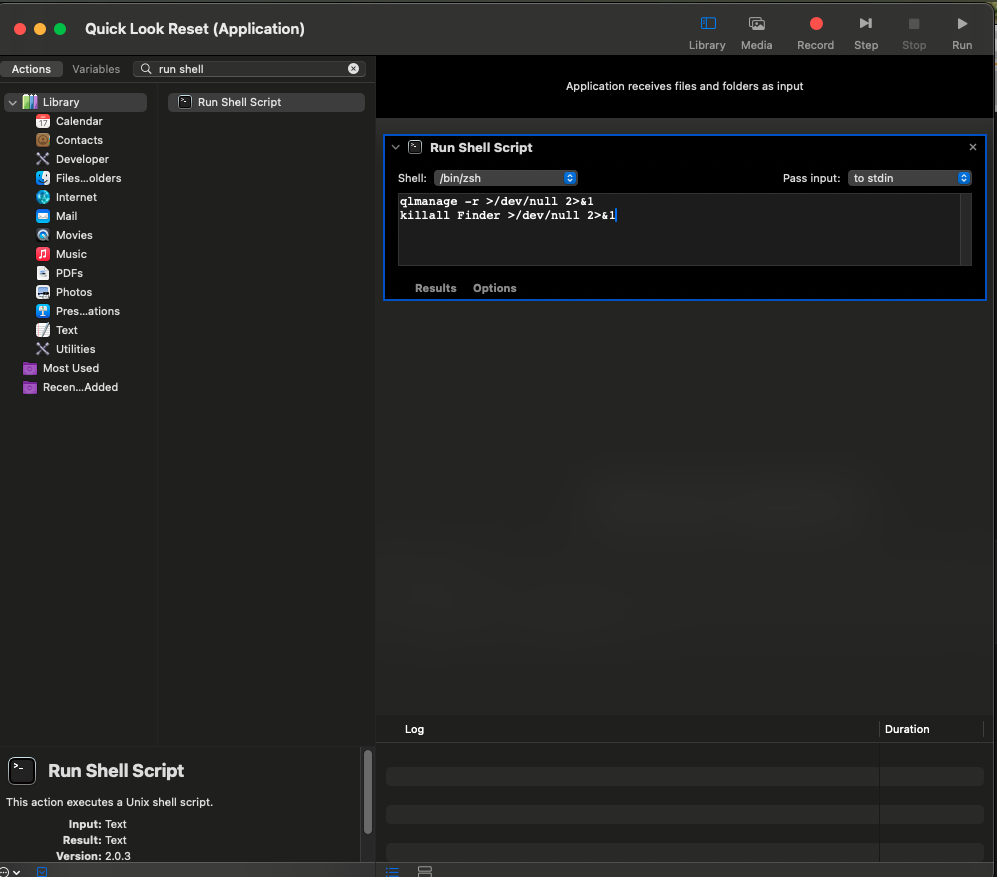Viewport: 997px width, 877px height.
Task: Click the workflow input description banner
Action: click(x=684, y=86)
